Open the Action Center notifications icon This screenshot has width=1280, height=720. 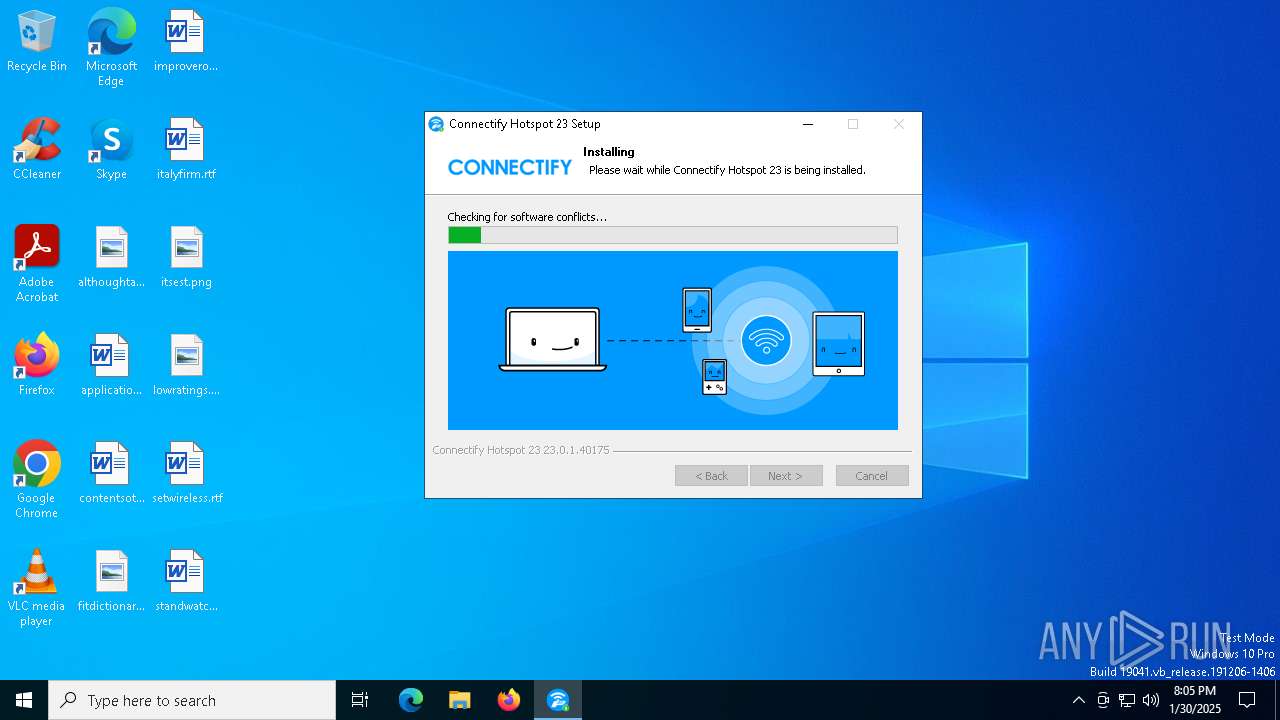1247,700
